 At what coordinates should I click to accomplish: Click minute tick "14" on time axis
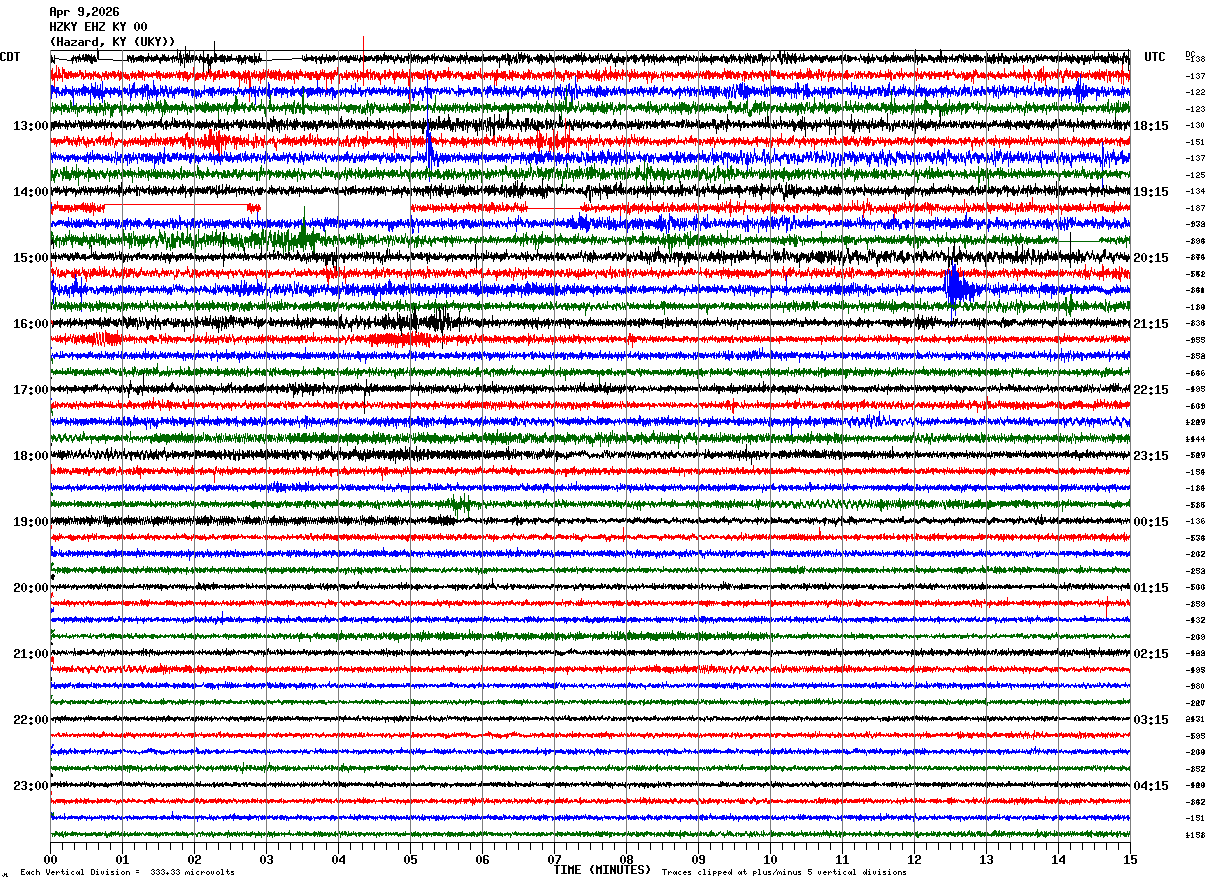(x=1058, y=859)
